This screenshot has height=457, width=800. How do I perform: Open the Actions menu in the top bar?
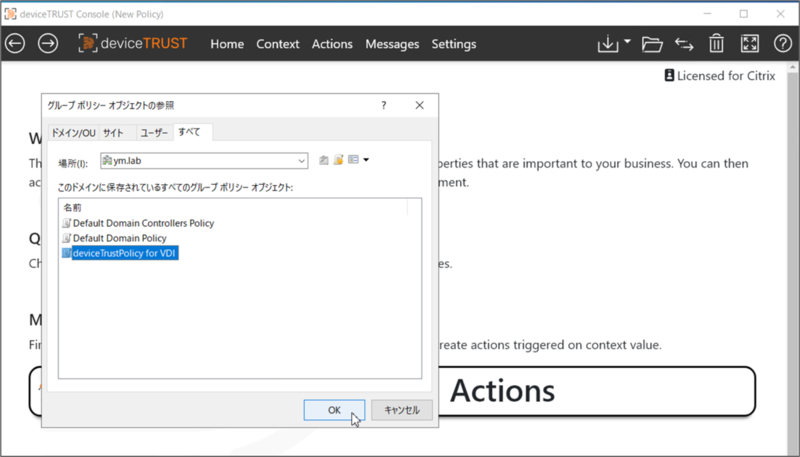point(332,44)
